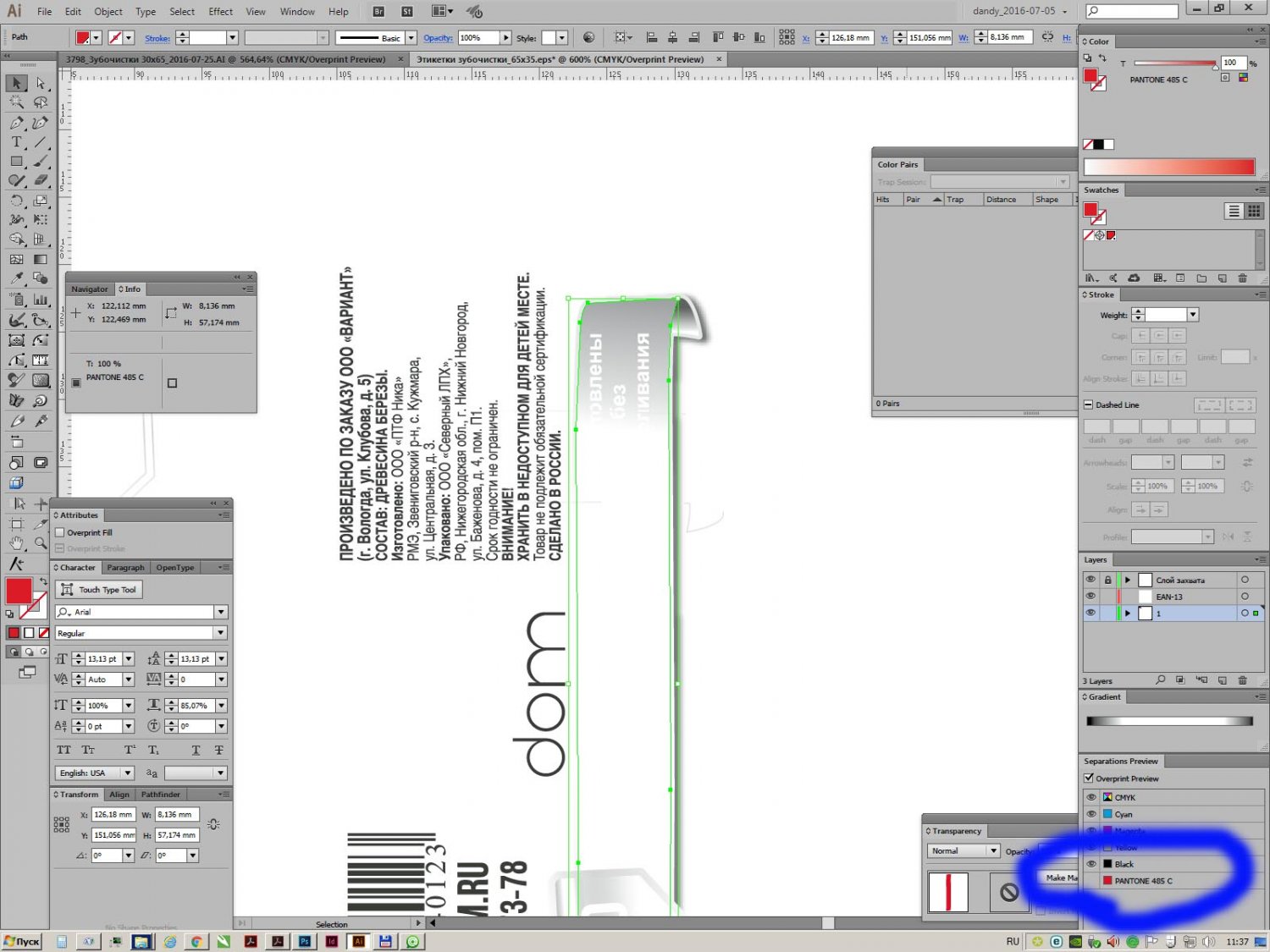Click Delete Selection trash icon in Layers panel
This screenshot has height=952, width=1270.
pos(1242,680)
